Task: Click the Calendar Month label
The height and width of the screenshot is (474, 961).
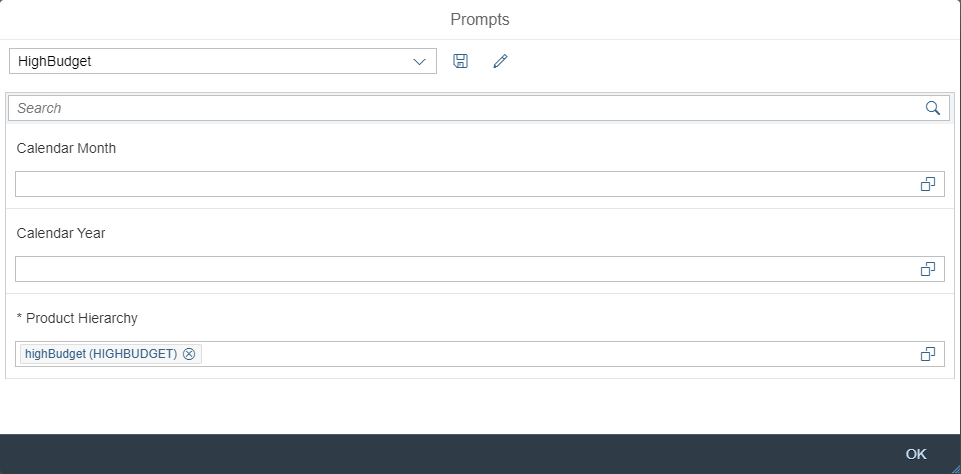Action: pyautogui.click(x=66, y=148)
